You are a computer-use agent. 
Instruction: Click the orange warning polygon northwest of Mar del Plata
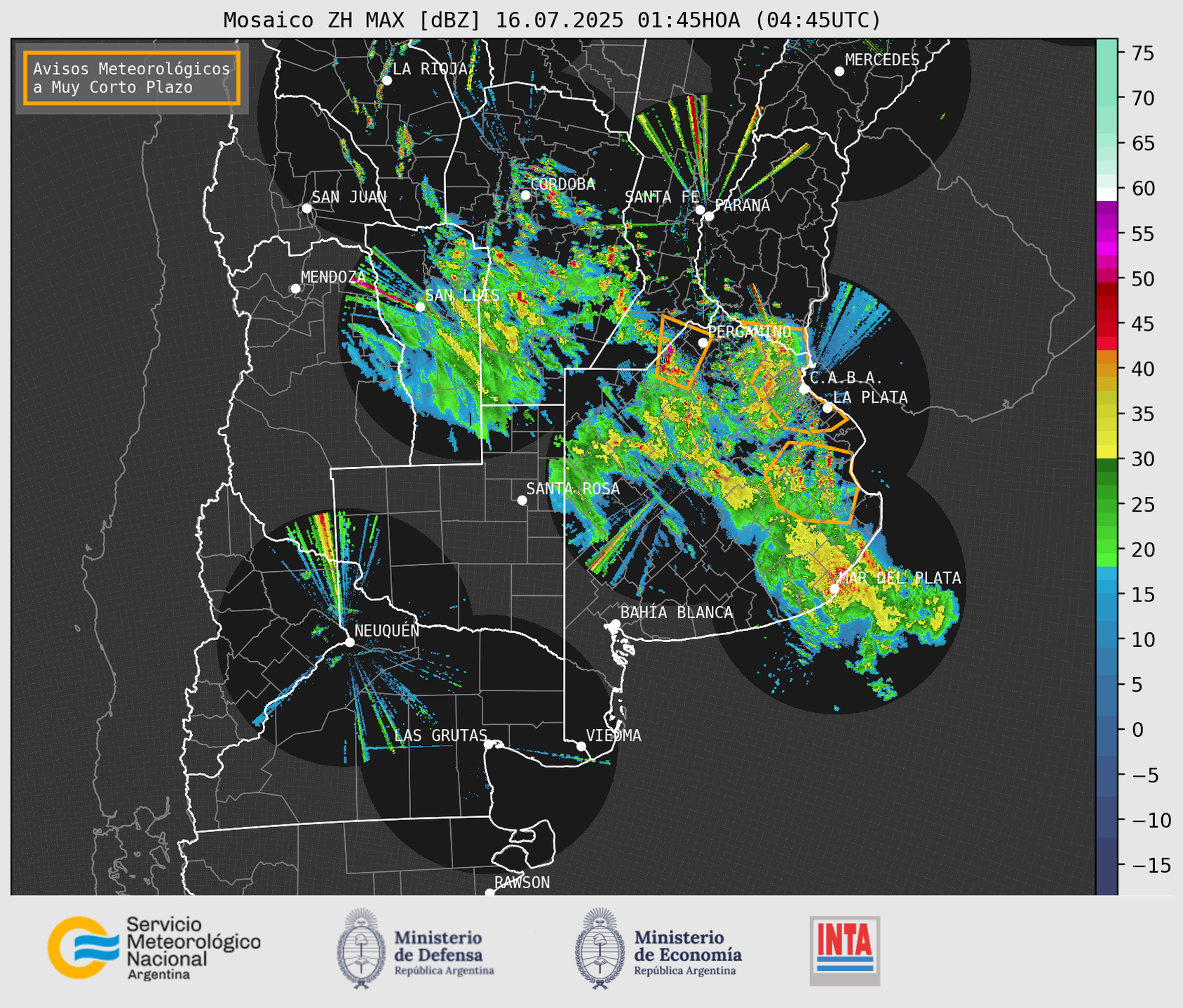click(811, 483)
